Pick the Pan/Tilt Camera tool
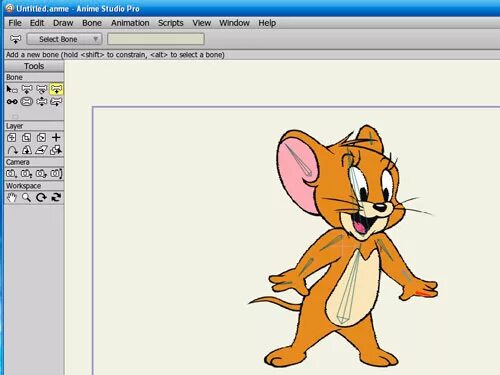The height and width of the screenshot is (375, 500). click(x=56, y=174)
